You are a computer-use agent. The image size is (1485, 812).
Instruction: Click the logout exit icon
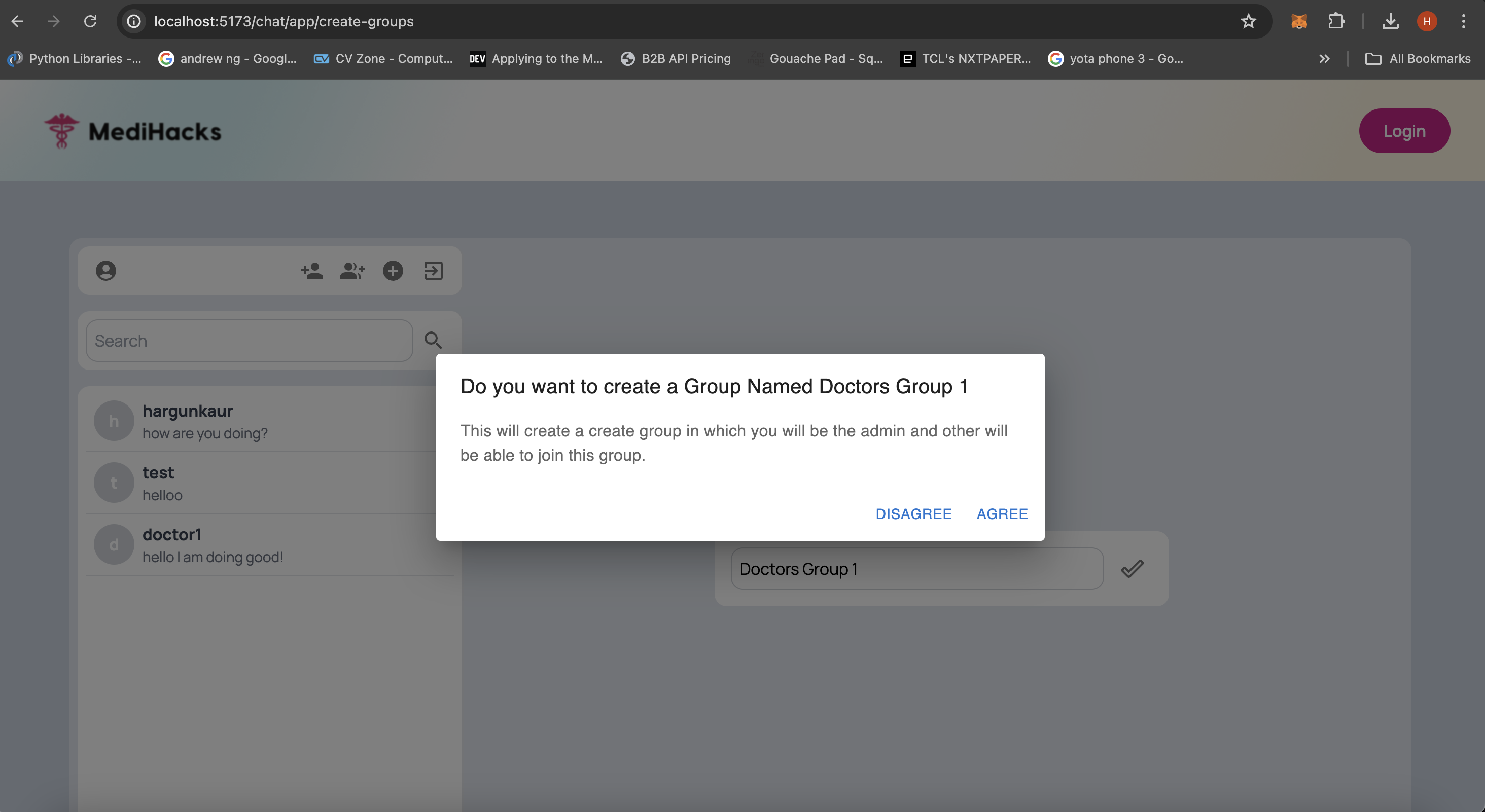pyautogui.click(x=434, y=271)
